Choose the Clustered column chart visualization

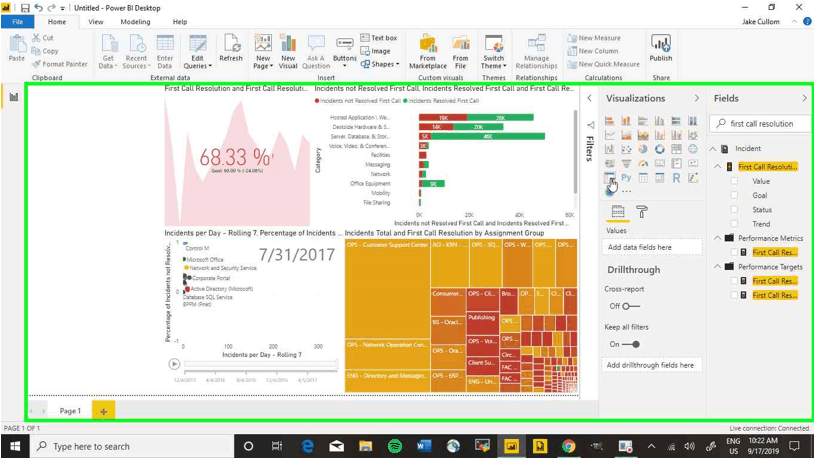click(659, 121)
